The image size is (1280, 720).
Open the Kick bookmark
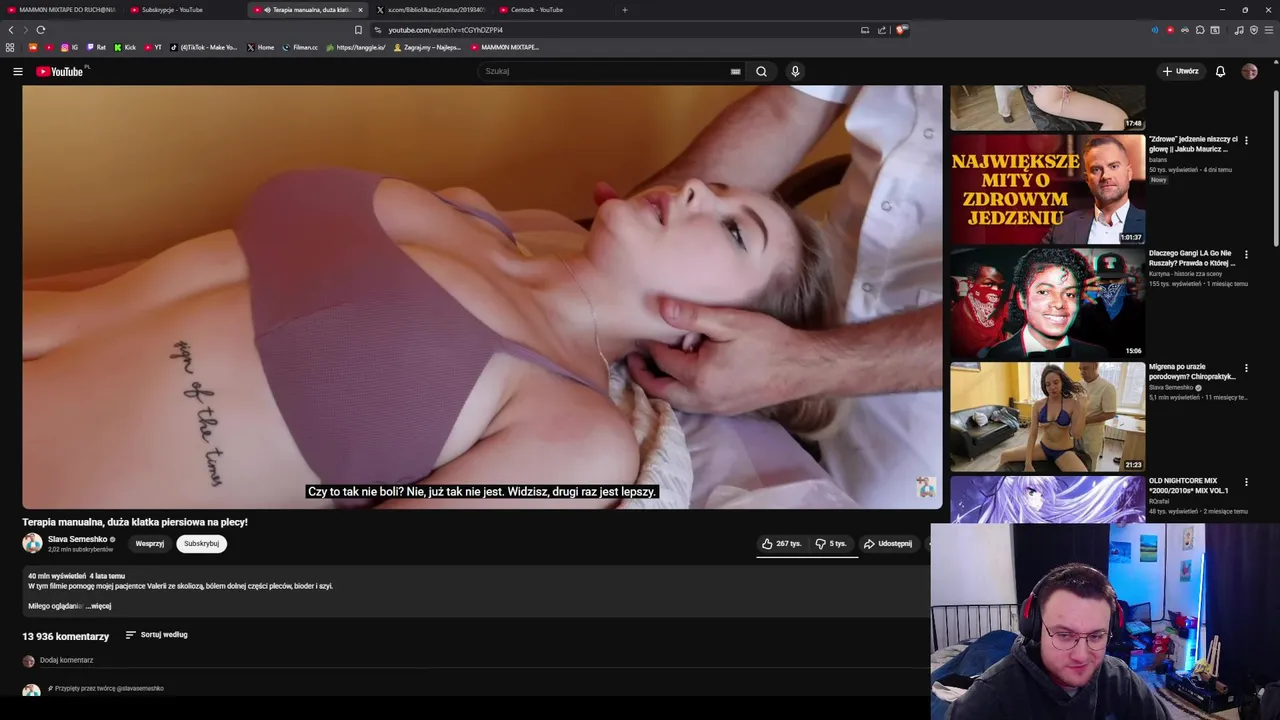[x=125, y=47]
